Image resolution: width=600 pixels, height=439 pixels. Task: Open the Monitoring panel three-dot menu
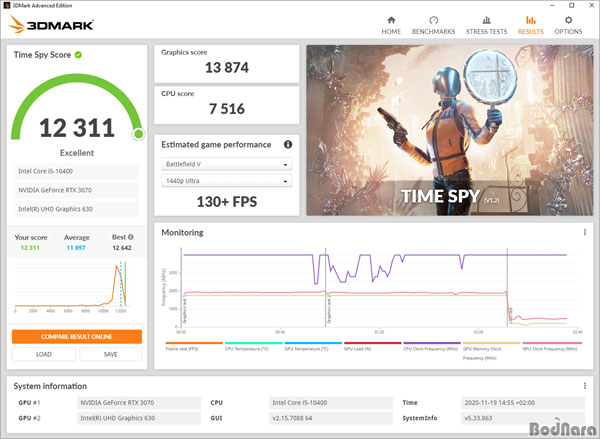pos(585,232)
